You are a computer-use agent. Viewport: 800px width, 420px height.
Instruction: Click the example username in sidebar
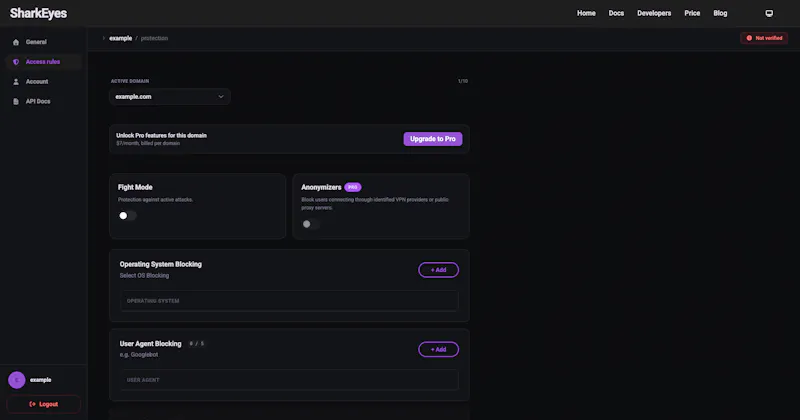[40, 380]
